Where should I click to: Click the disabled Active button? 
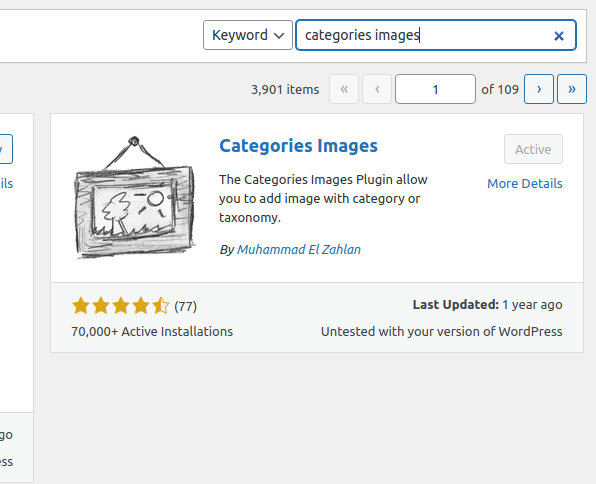(533, 149)
